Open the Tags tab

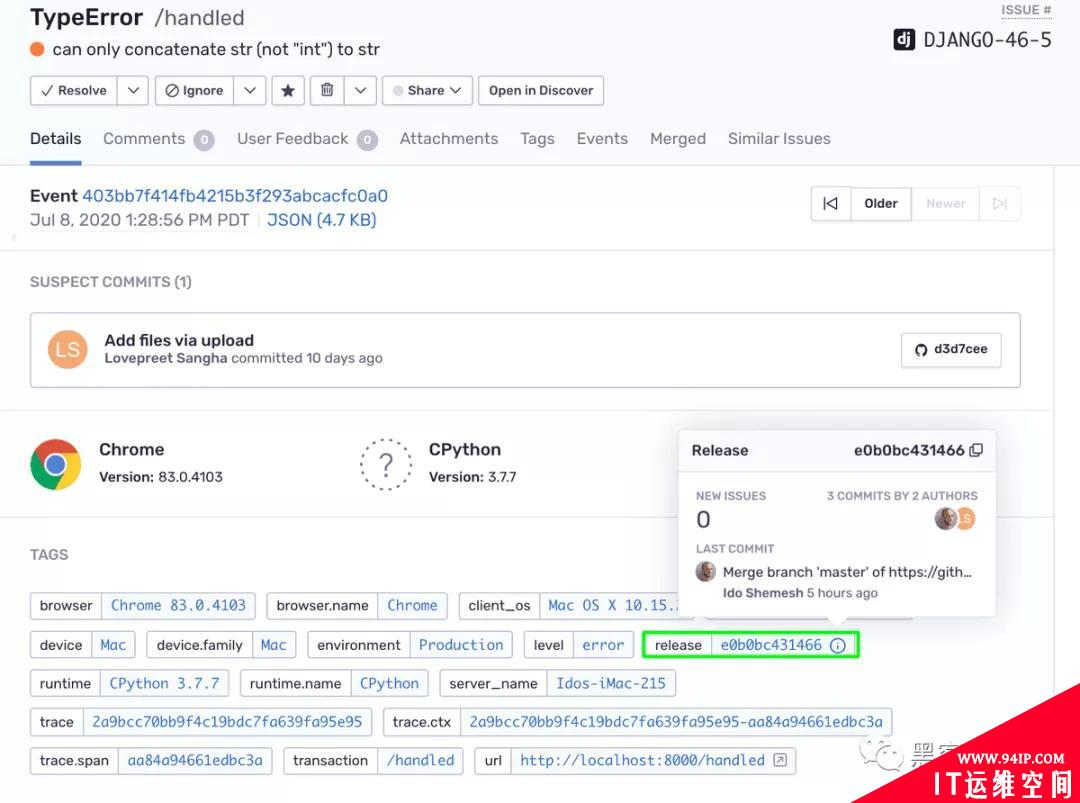[537, 138]
